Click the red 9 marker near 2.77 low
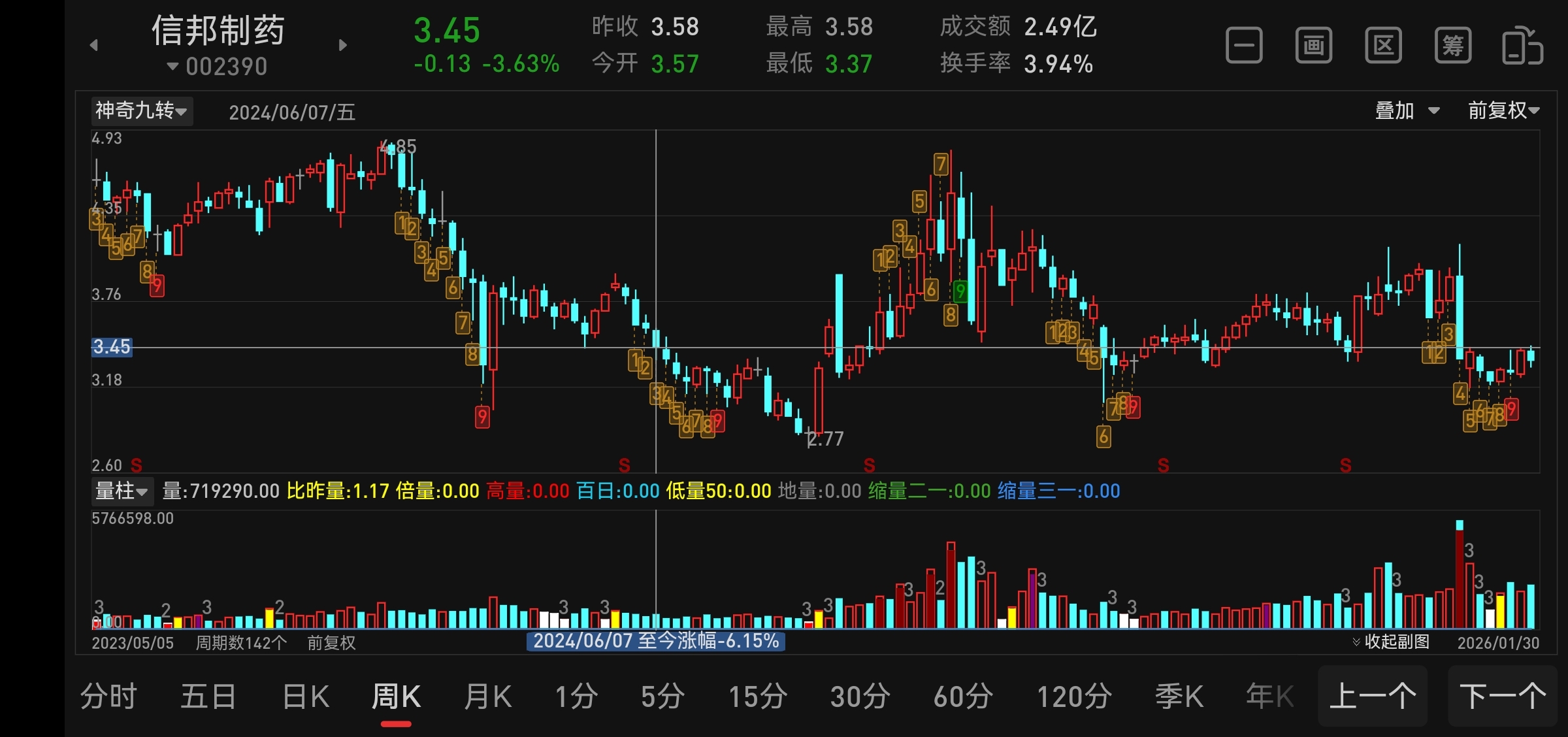 click(x=717, y=421)
